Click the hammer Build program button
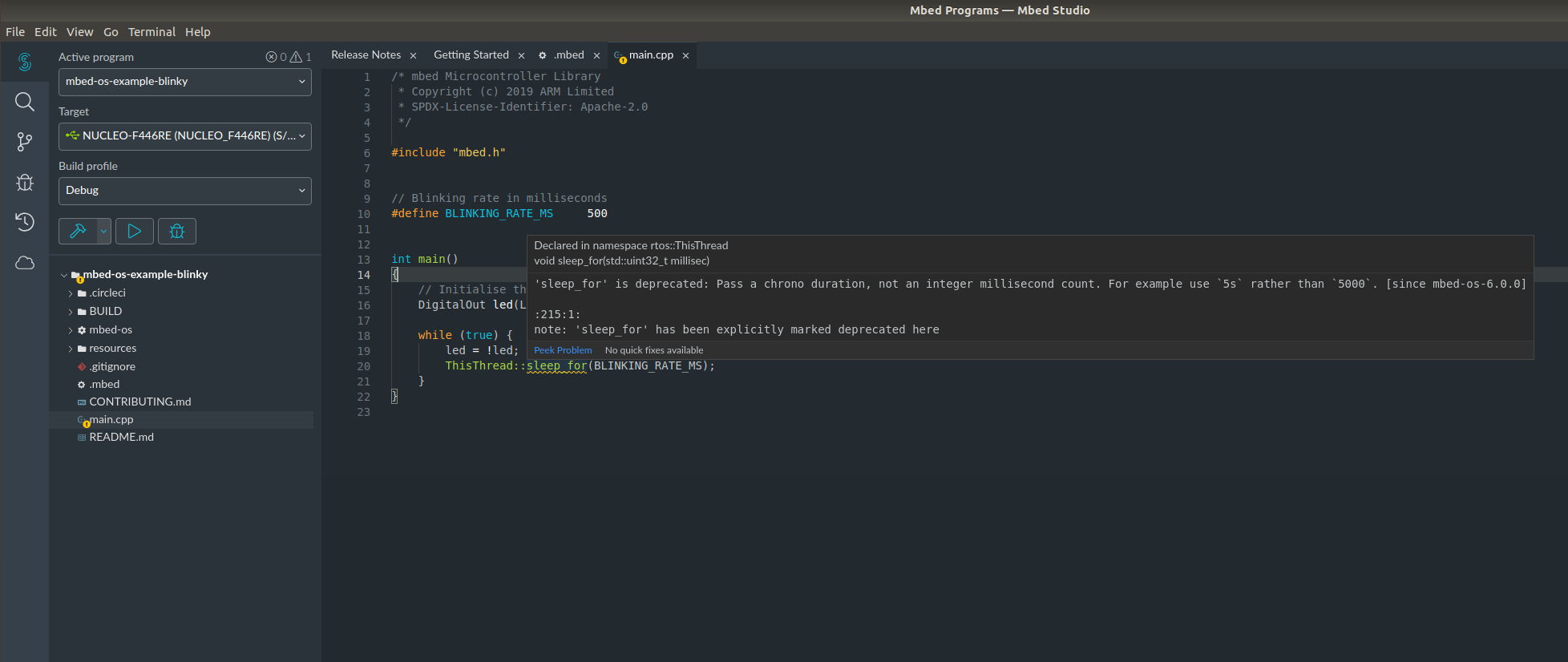Screen dimensions: 1568x662 [x=78, y=231]
